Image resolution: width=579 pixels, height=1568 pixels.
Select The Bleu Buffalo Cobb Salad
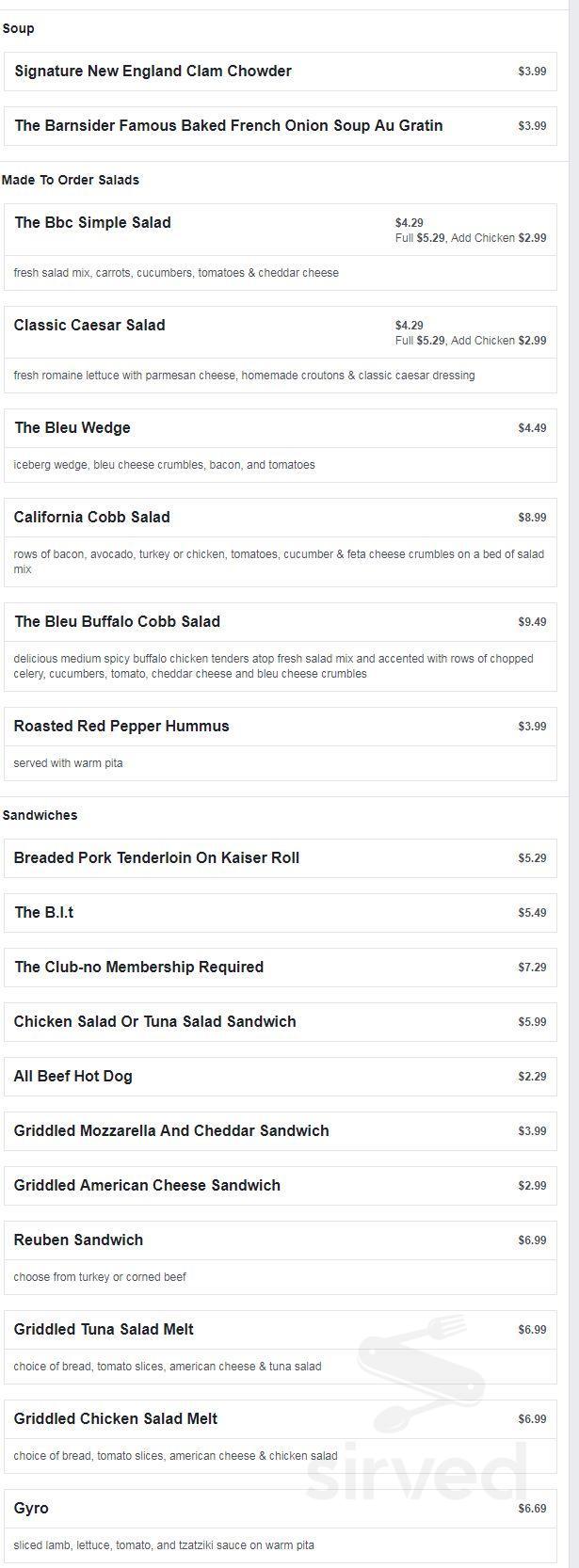click(281, 647)
